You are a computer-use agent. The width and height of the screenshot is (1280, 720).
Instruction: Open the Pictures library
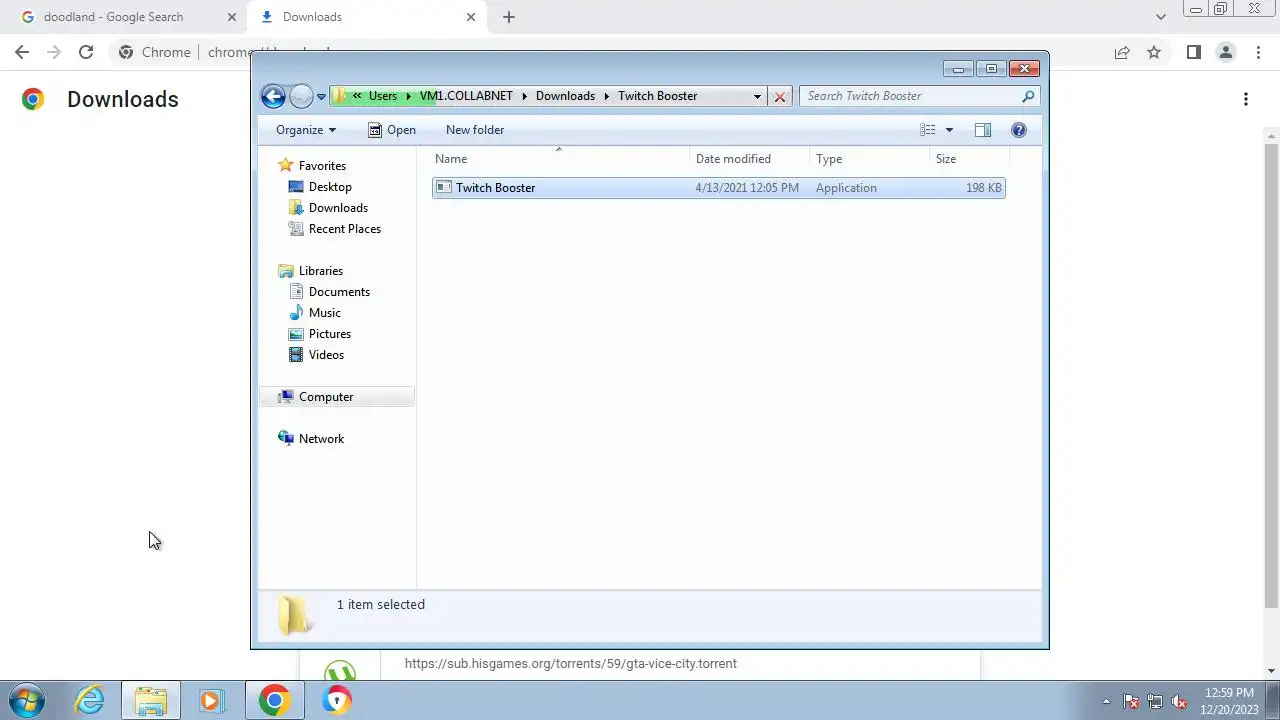(329, 334)
